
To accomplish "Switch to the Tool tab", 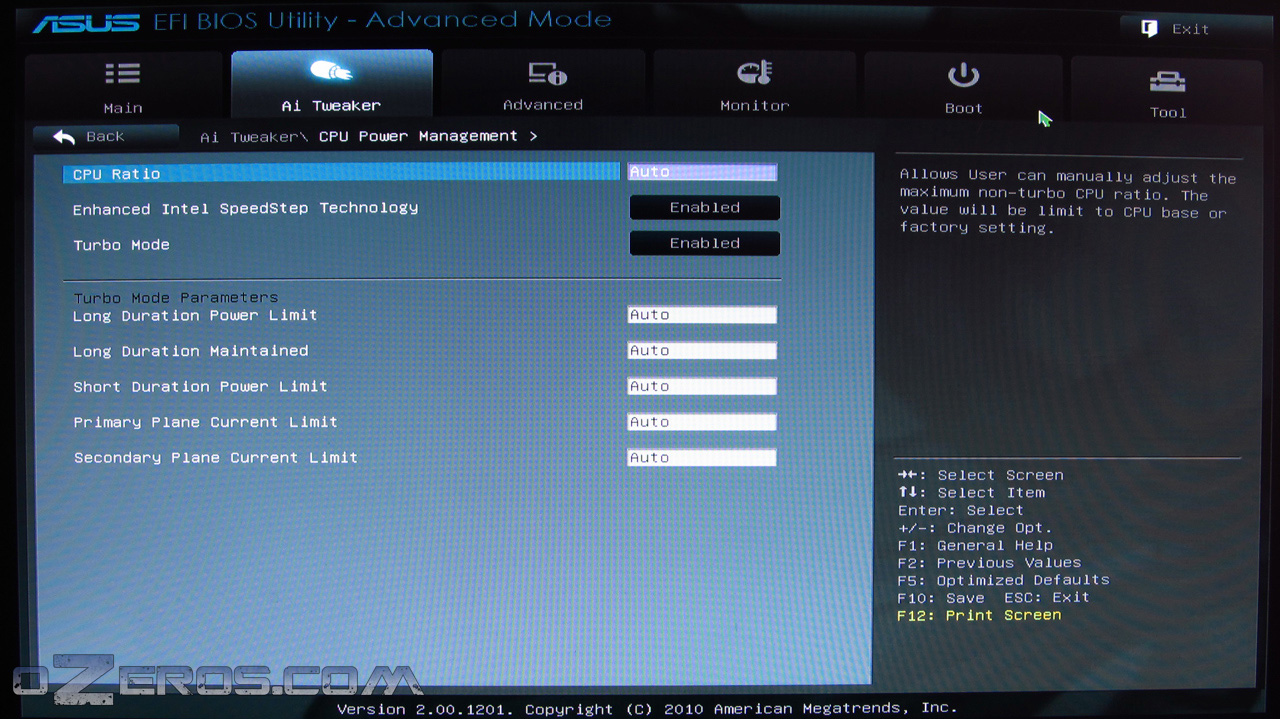I will click(1167, 91).
